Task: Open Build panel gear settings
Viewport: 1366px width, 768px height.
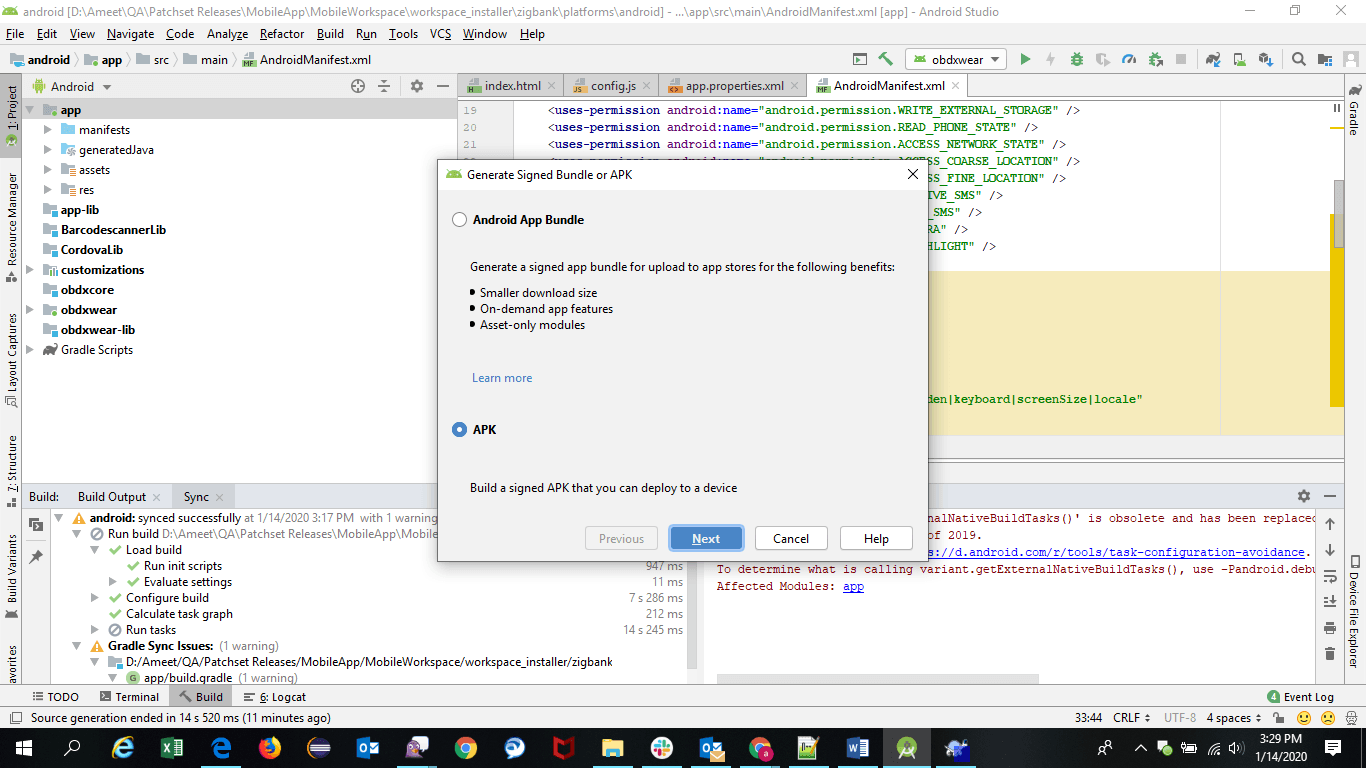Action: 1304,496
